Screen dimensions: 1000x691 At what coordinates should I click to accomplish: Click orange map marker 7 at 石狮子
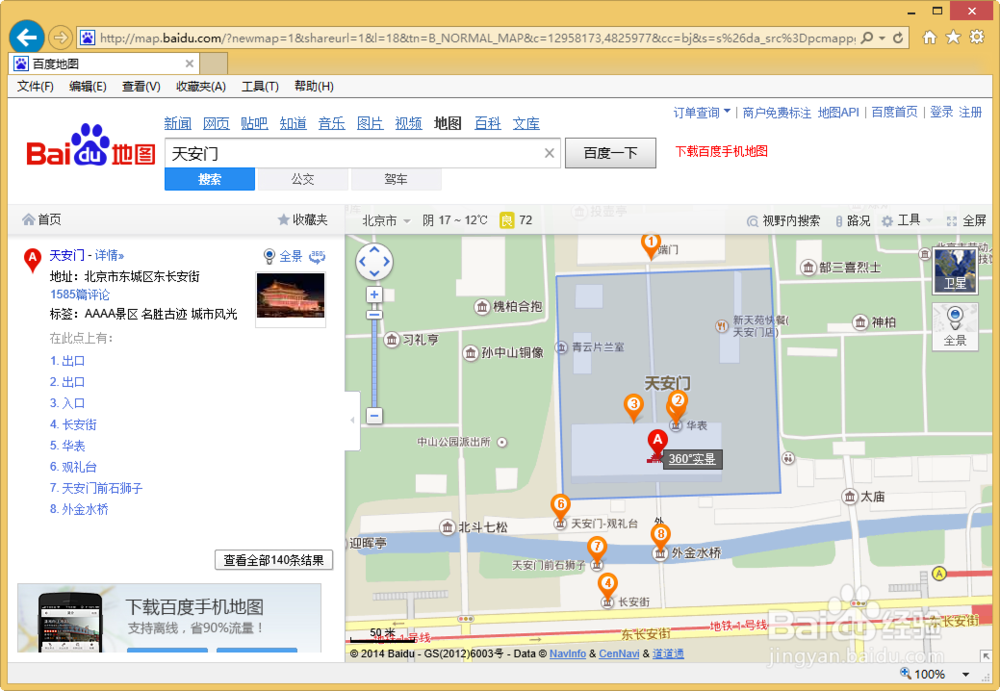pyautogui.click(x=597, y=550)
